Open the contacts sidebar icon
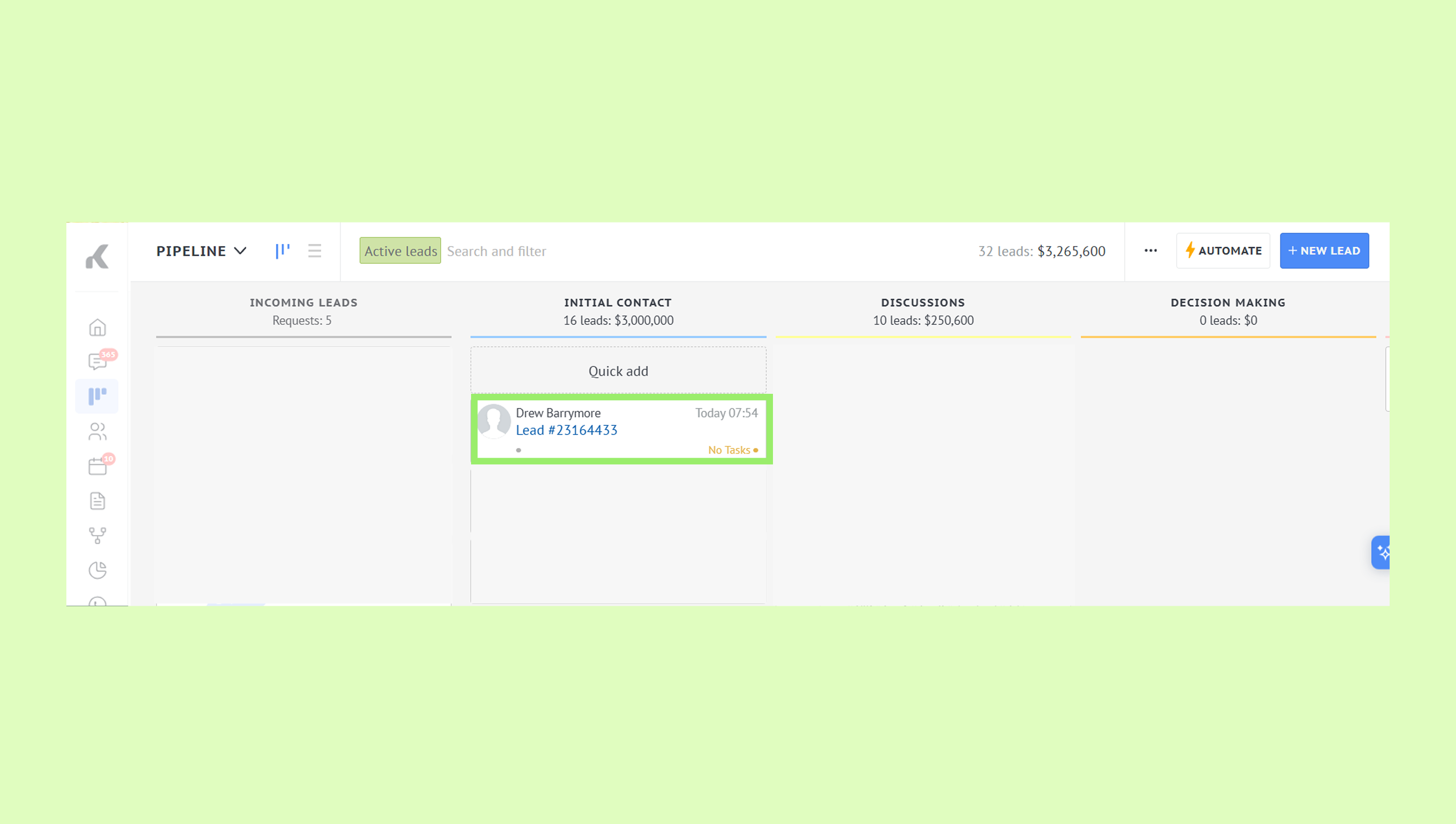The width and height of the screenshot is (1456, 824). click(97, 431)
